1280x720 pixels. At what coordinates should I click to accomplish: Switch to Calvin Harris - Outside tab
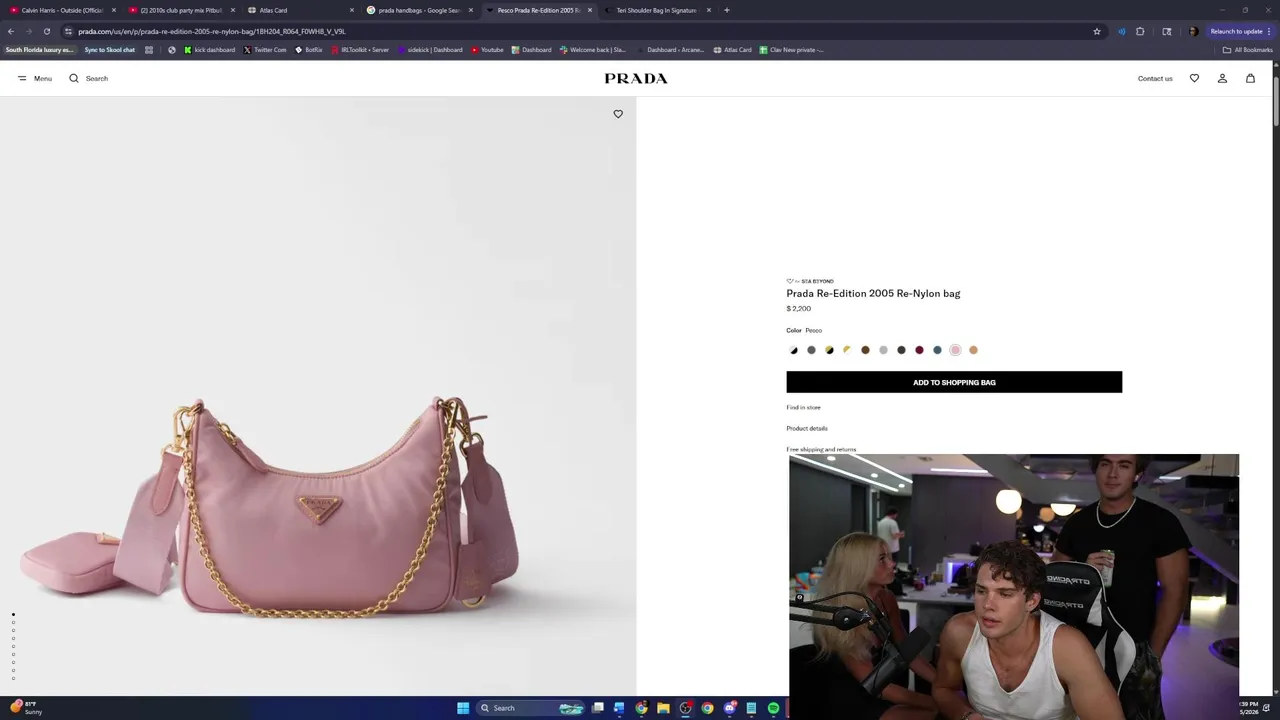[x=62, y=10]
